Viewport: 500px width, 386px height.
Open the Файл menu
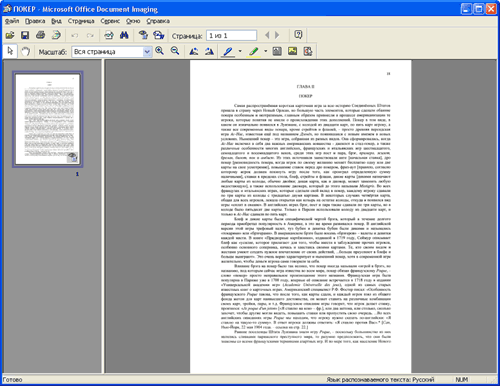(12, 21)
